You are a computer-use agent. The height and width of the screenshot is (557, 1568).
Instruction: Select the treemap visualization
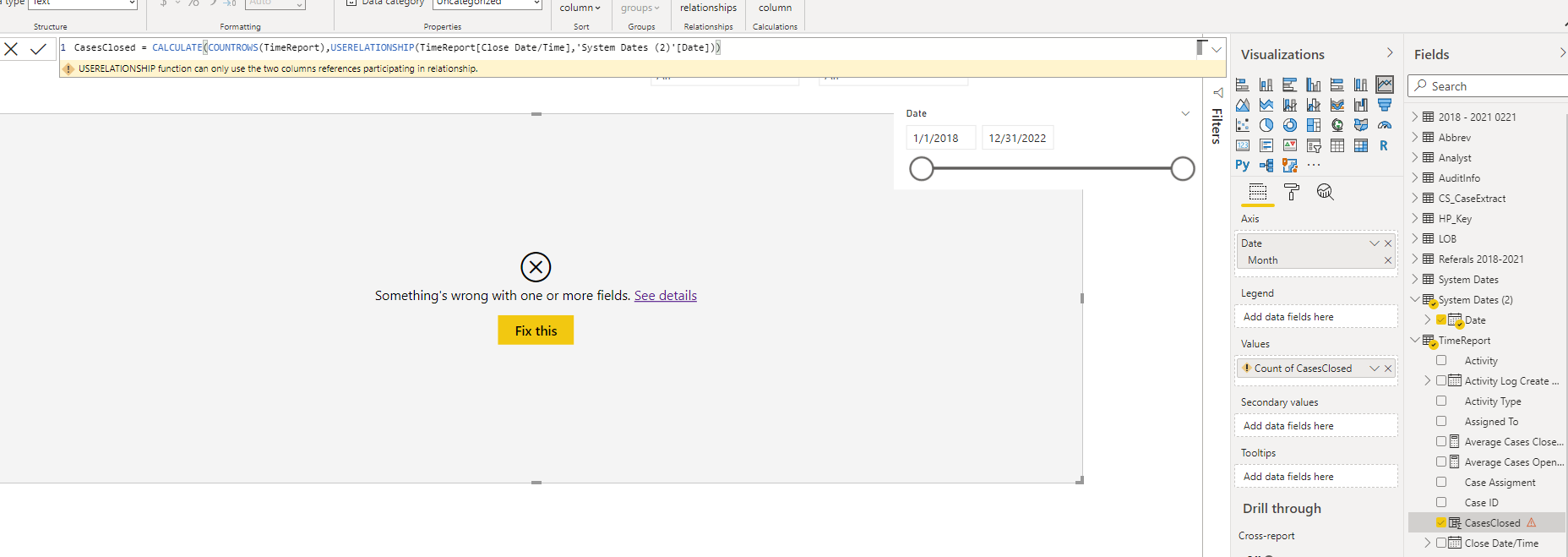(1313, 125)
